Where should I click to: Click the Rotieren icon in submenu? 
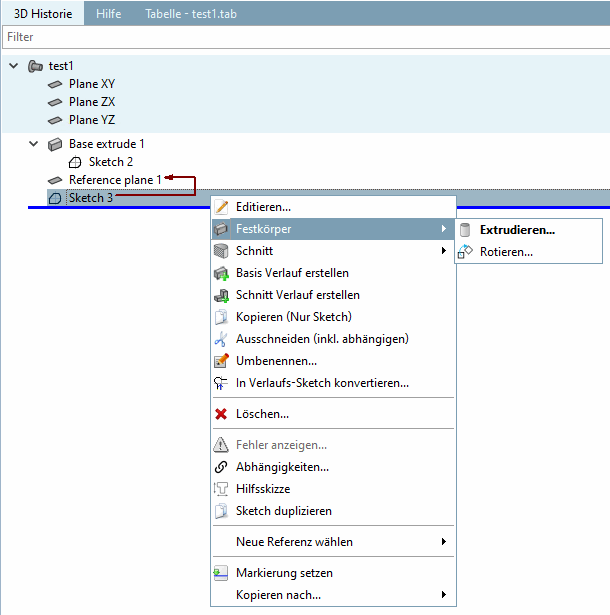coord(465,252)
